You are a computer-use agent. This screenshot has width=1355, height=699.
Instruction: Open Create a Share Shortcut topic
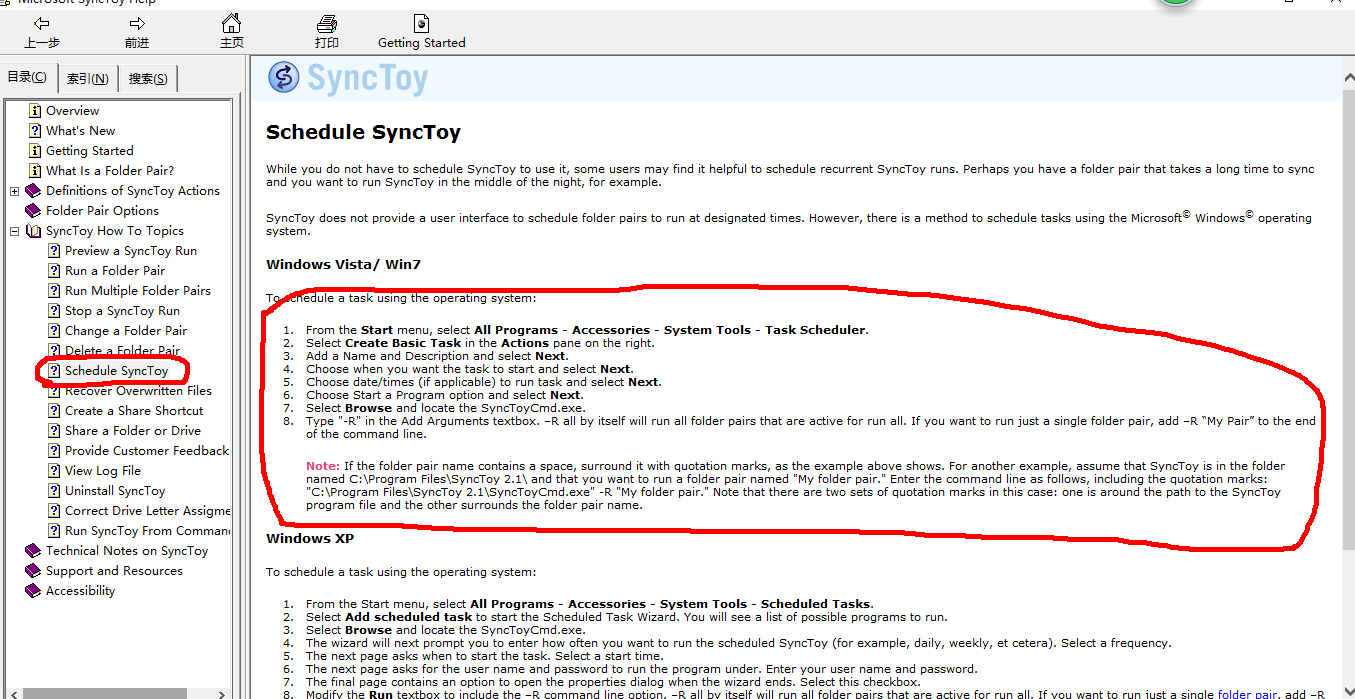134,411
